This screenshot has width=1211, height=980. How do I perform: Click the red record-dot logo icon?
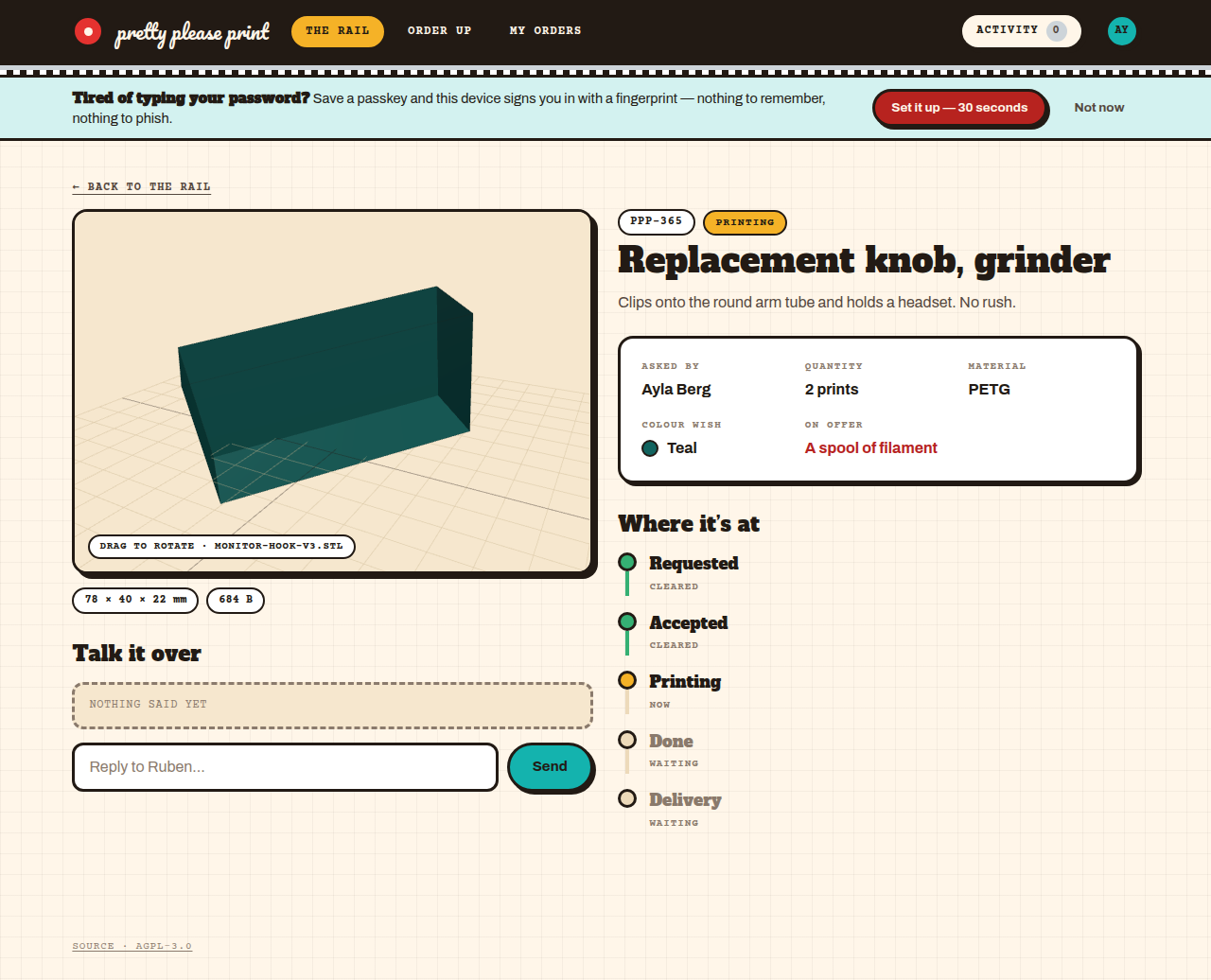(88, 31)
